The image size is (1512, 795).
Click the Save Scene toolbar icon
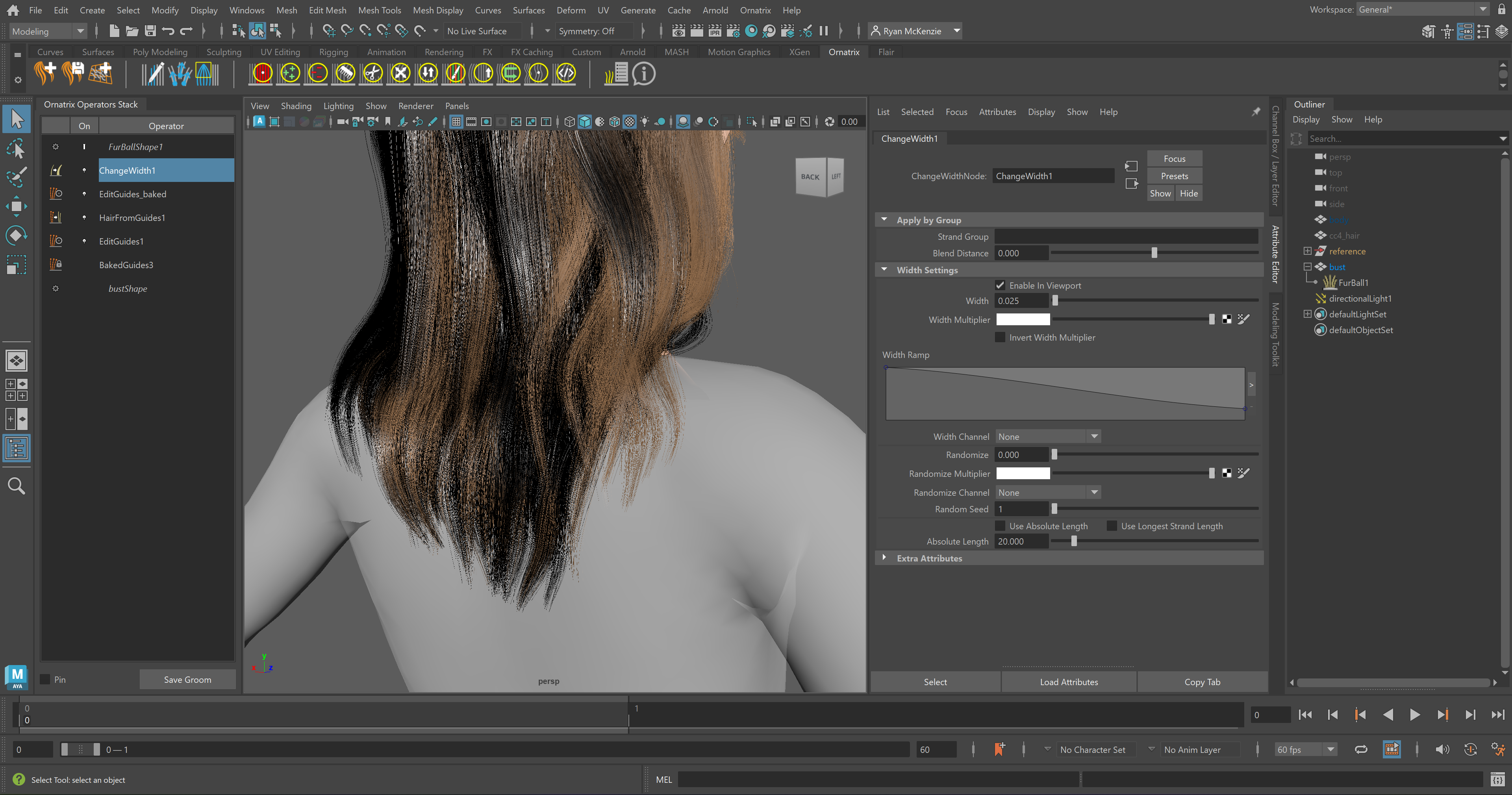tap(150, 31)
